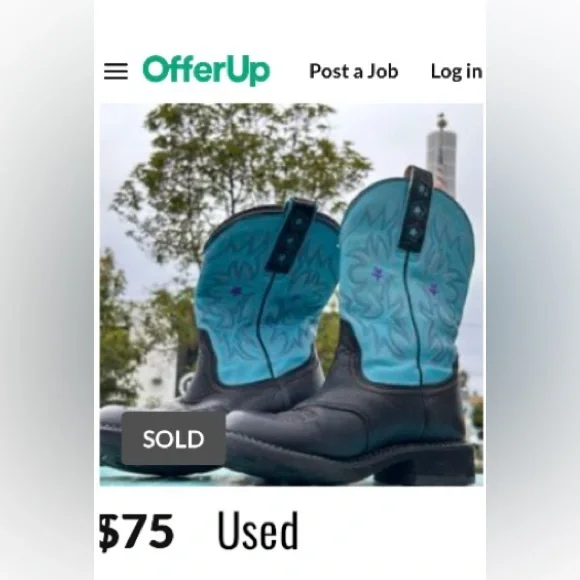Select the $75 price text
This screenshot has height=580, width=580.
click(x=136, y=531)
